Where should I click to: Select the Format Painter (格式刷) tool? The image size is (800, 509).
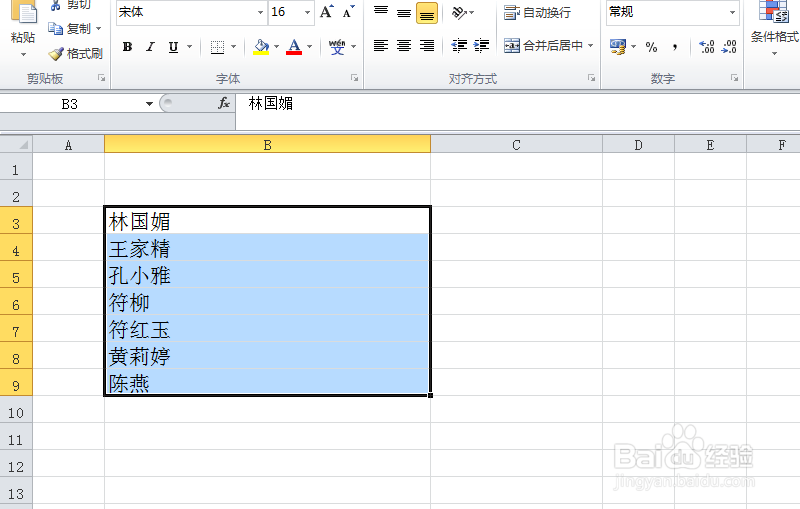(76, 54)
